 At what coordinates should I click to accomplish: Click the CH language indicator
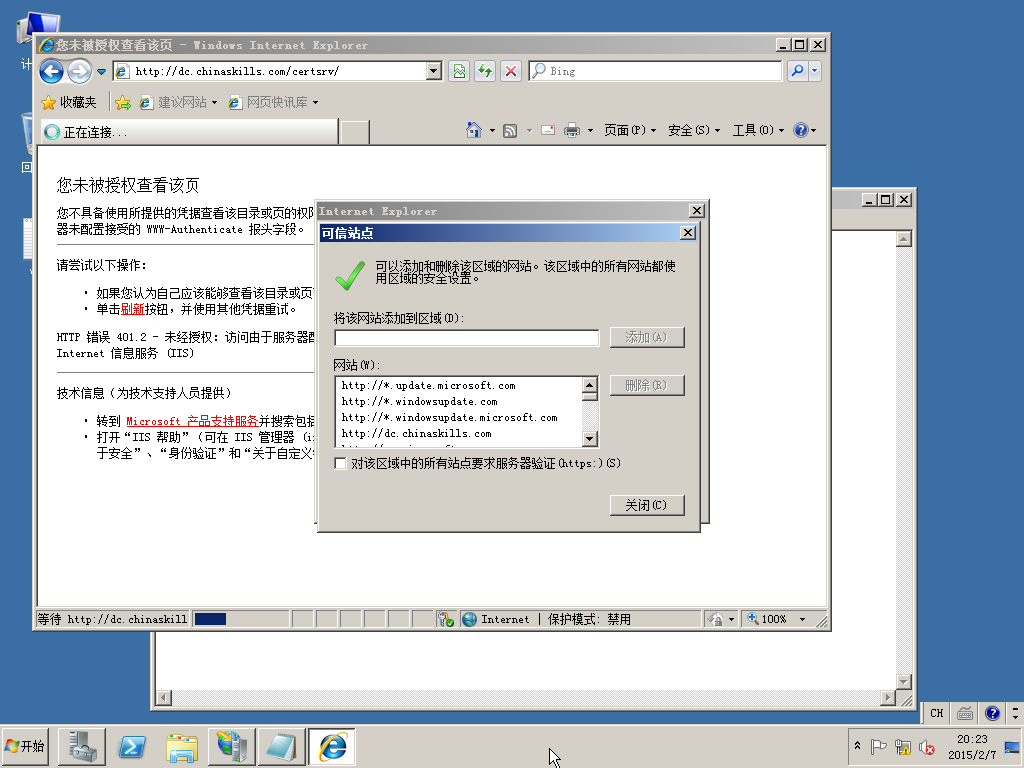pyautogui.click(x=936, y=713)
